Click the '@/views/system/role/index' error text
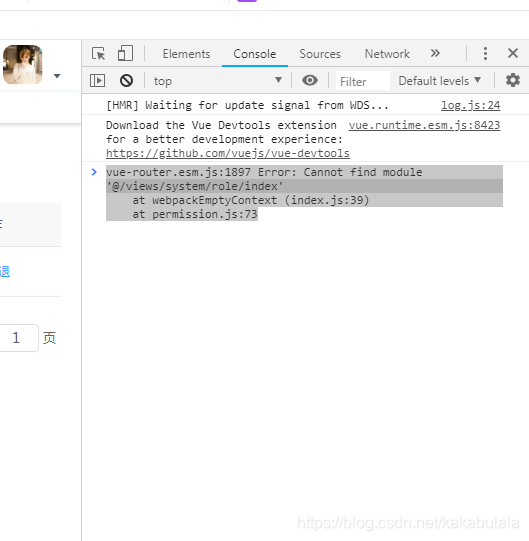This screenshot has height=541, width=529. 195,186
